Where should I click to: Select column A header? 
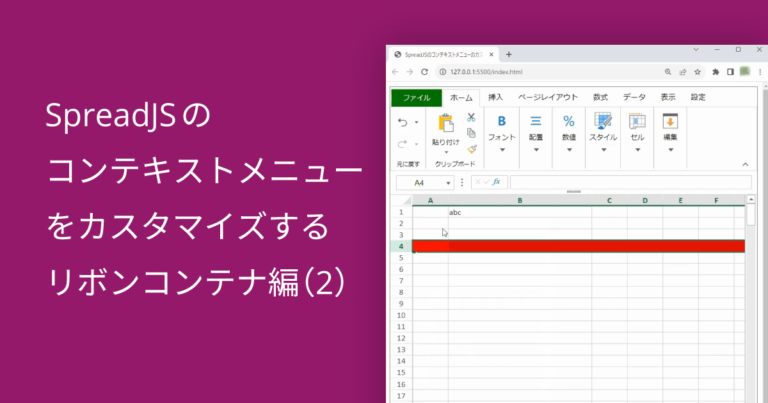[x=430, y=201]
